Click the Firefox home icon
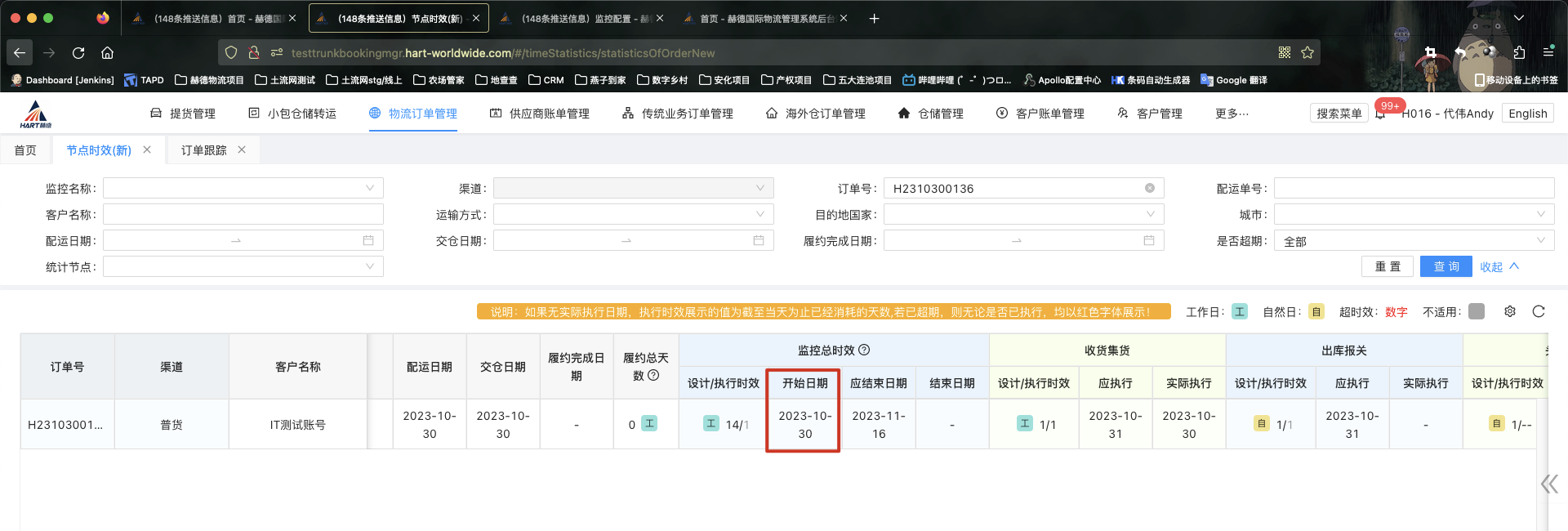 107,52
